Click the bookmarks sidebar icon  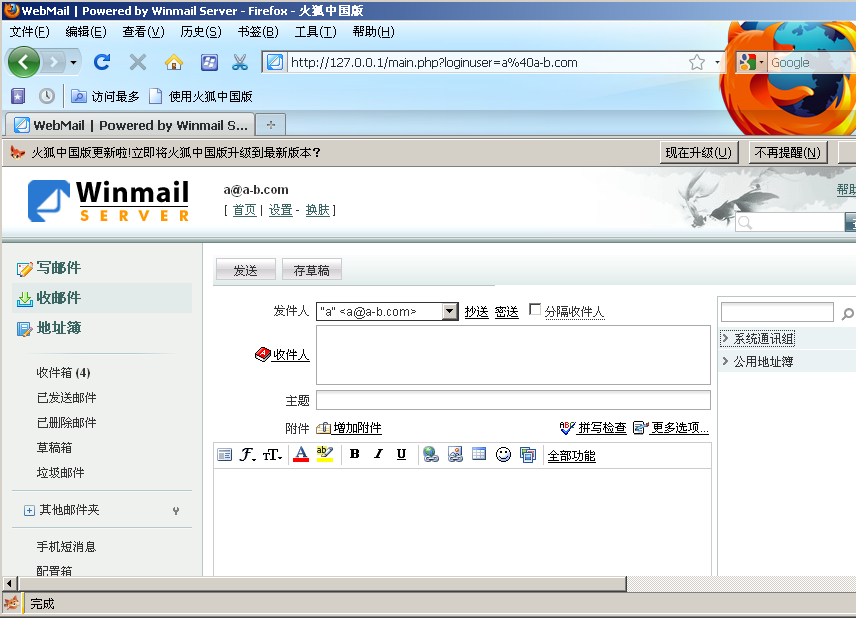[x=18, y=97]
